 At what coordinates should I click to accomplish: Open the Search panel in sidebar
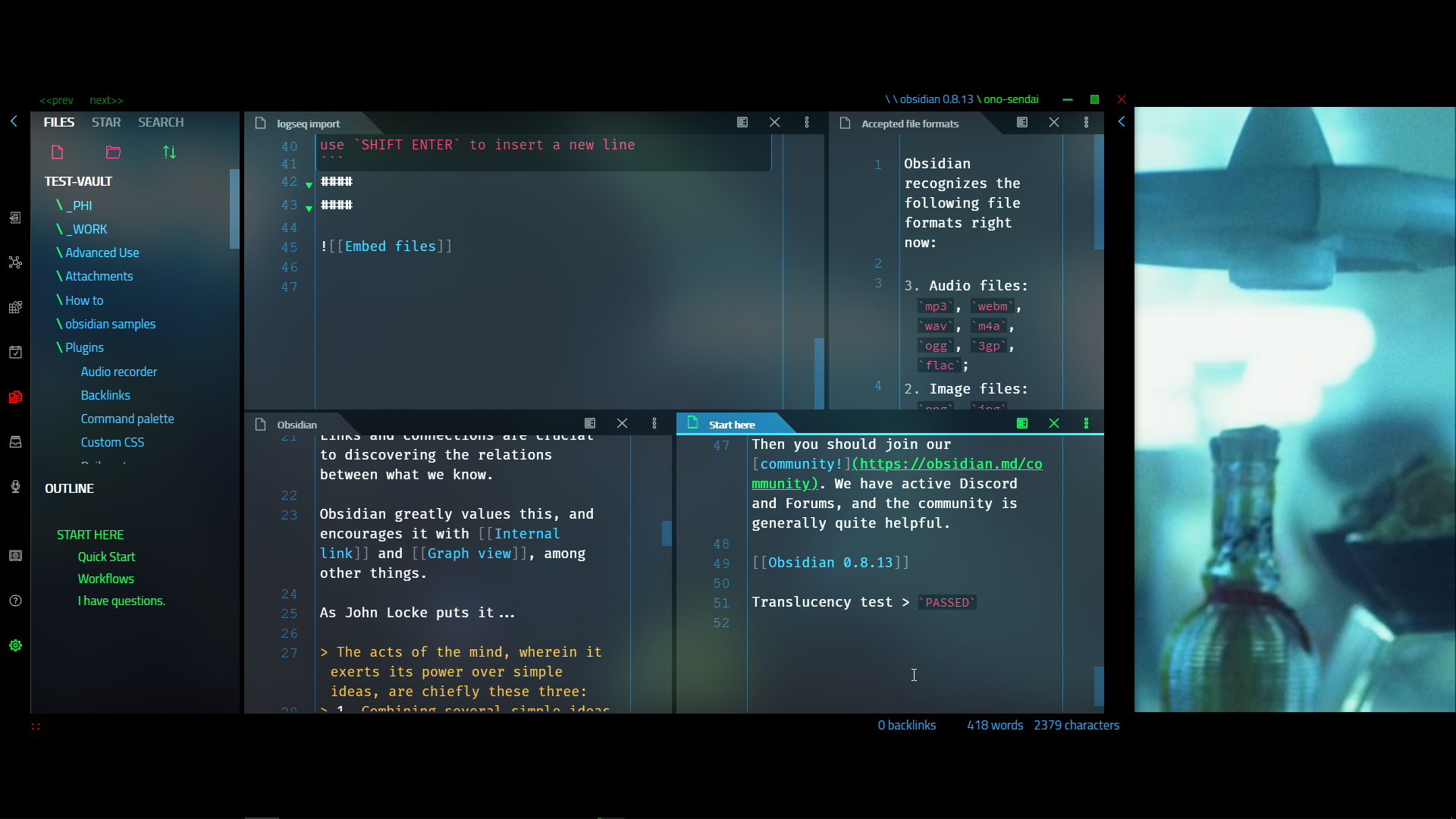click(x=161, y=121)
